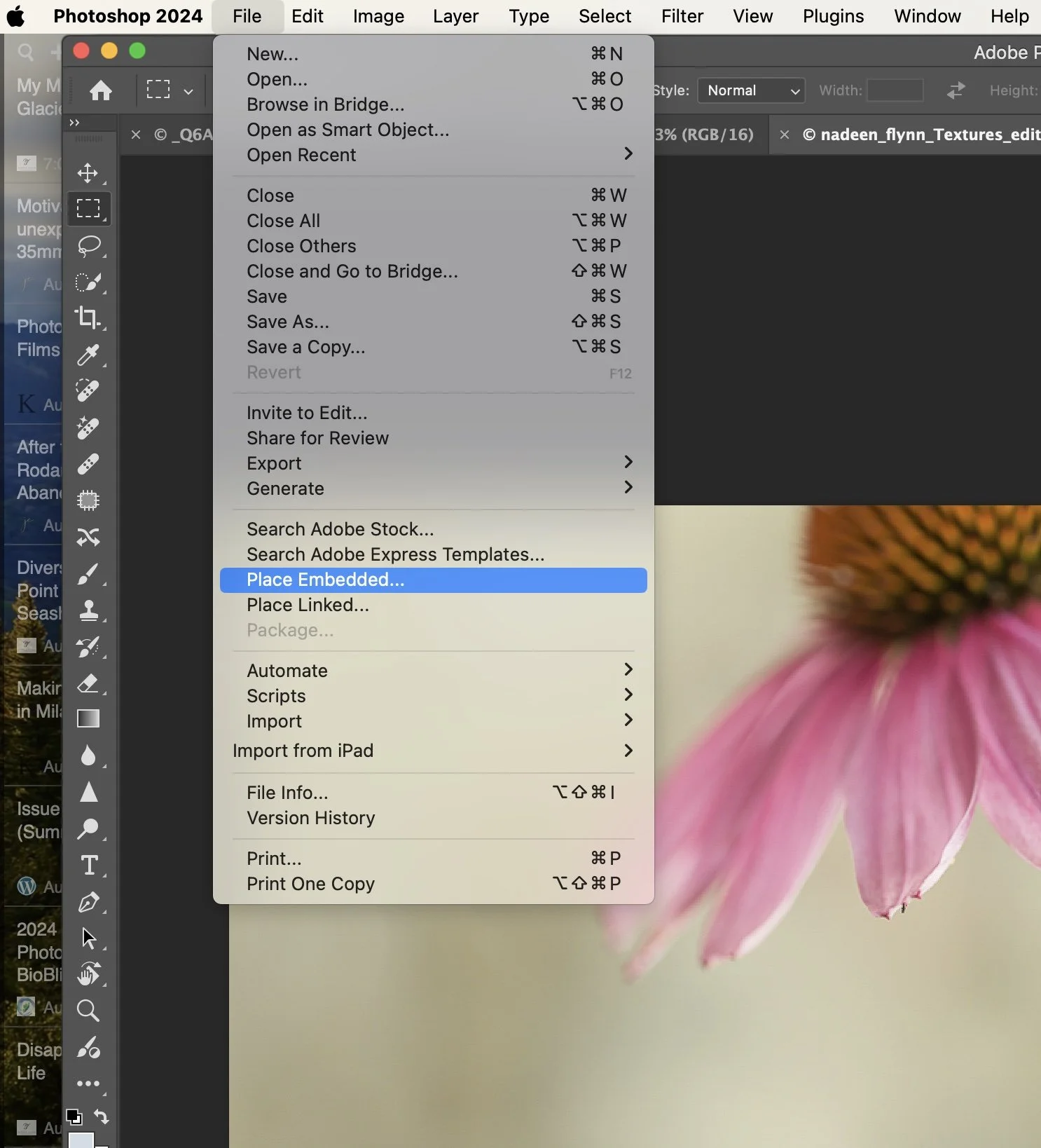Expand the Import from iPad submenu
The image size is (1041, 1148).
pos(434,751)
